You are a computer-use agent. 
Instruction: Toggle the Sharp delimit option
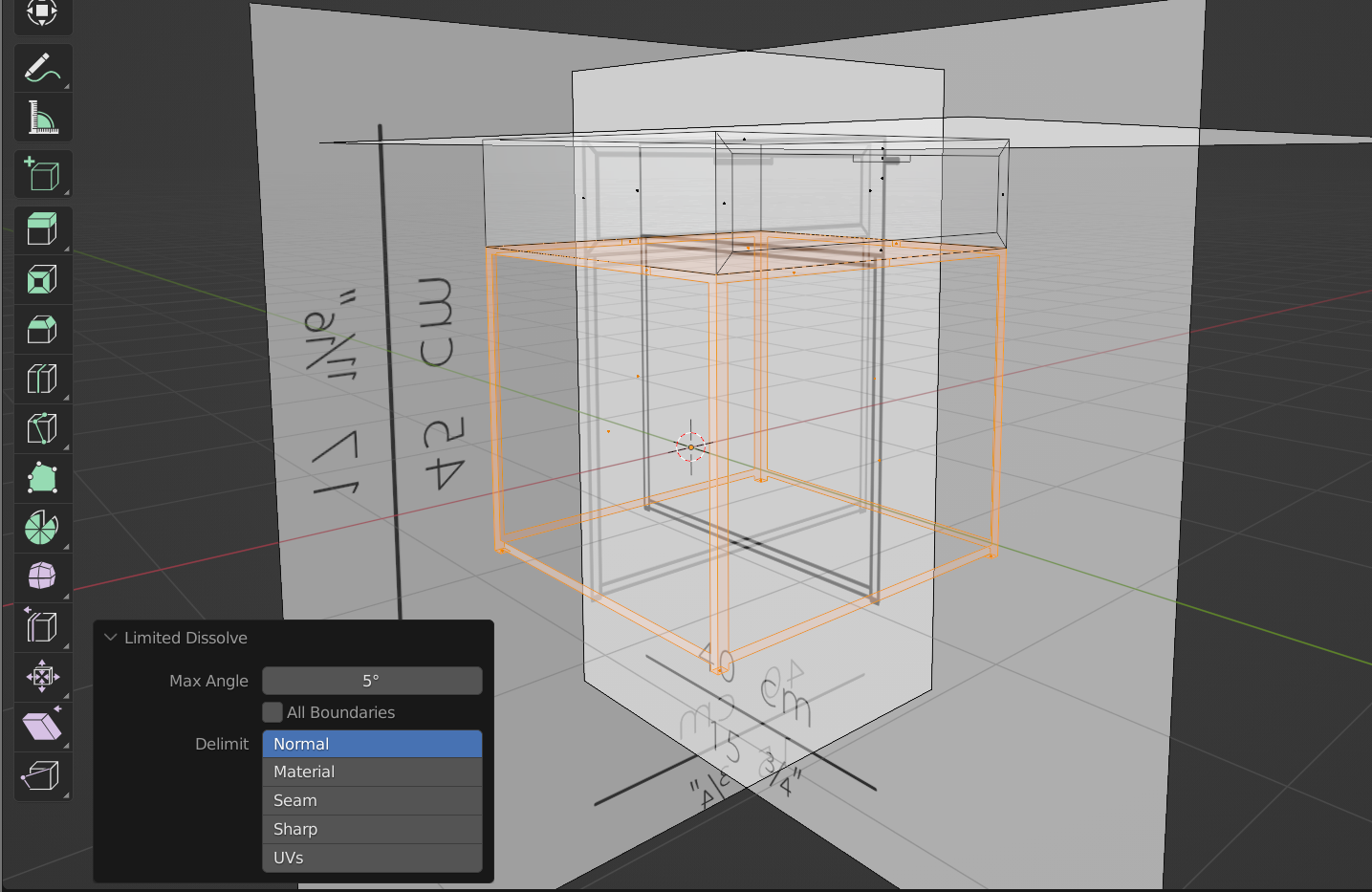tap(372, 830)
